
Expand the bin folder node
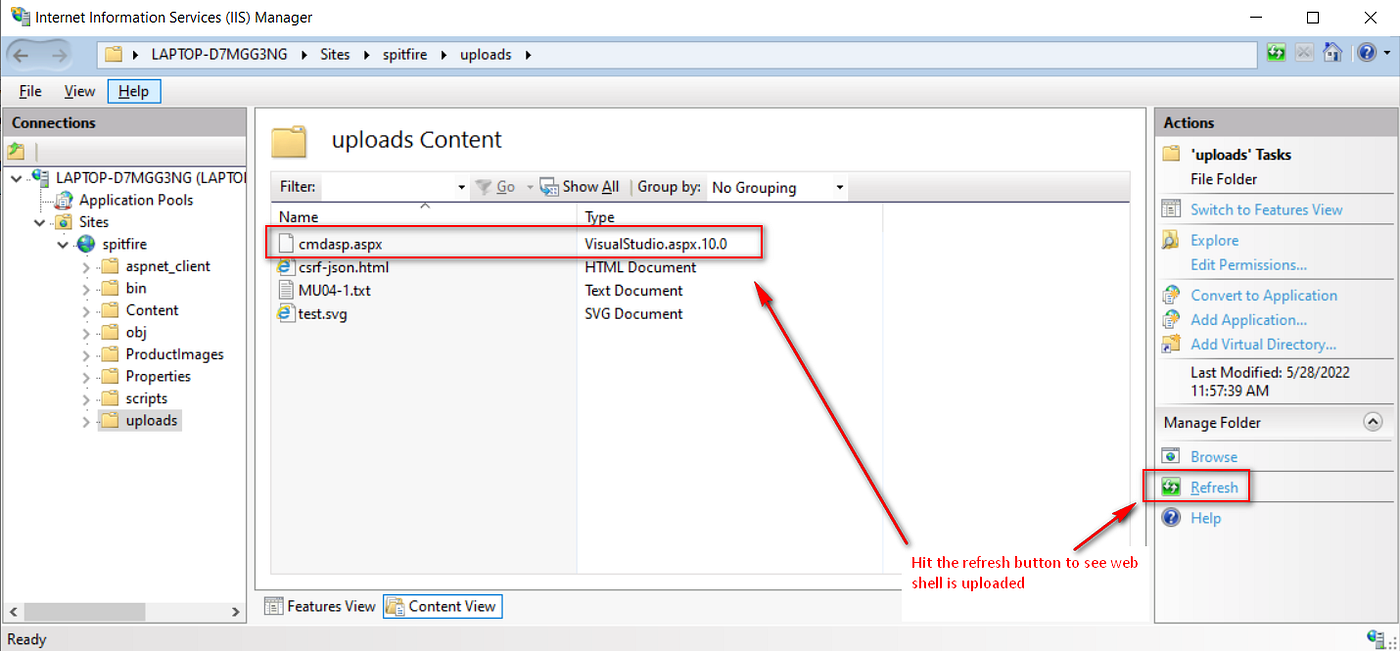tap(85, 288)
